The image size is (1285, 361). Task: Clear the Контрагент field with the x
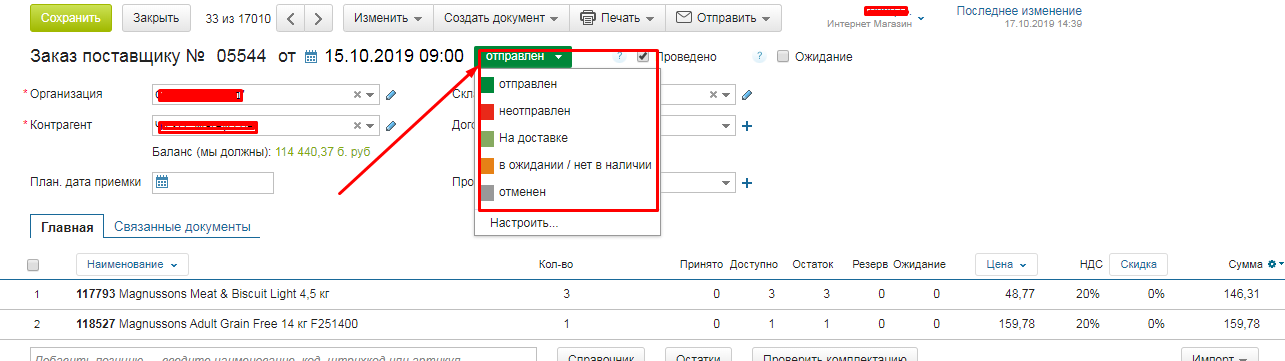point(357,127)
